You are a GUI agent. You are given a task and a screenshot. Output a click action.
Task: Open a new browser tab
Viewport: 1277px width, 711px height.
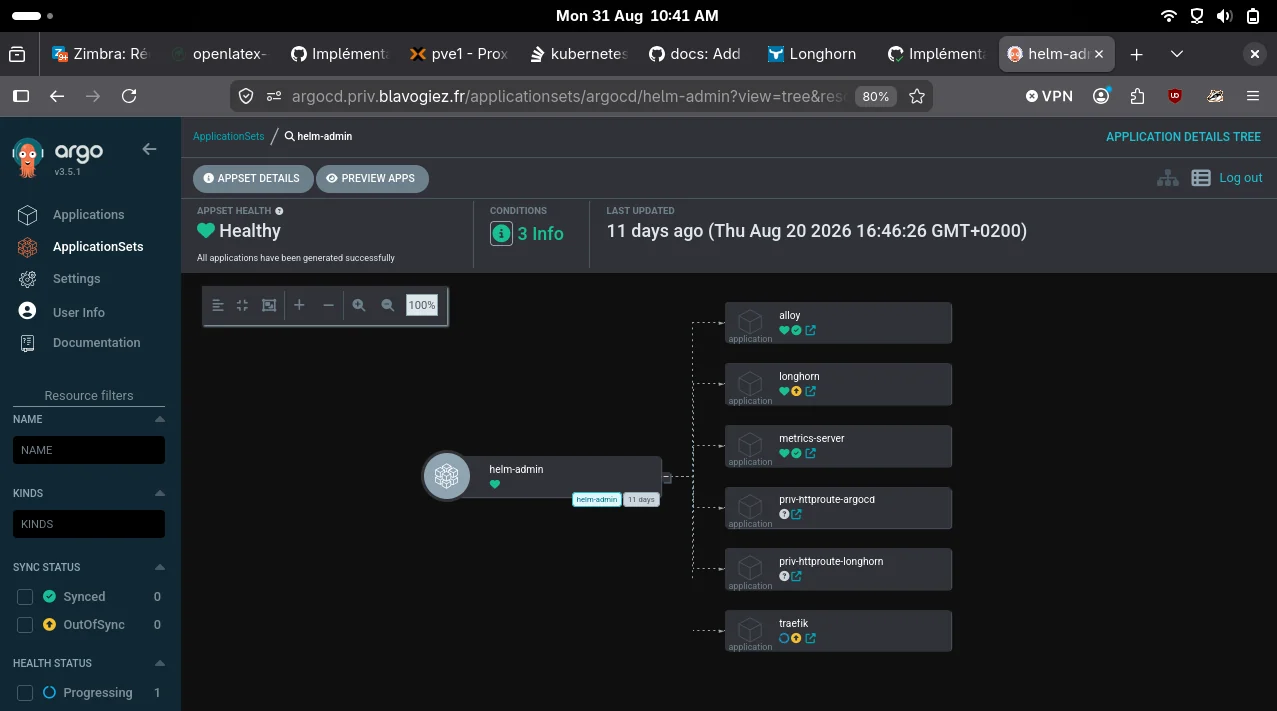pos(1136,54)
